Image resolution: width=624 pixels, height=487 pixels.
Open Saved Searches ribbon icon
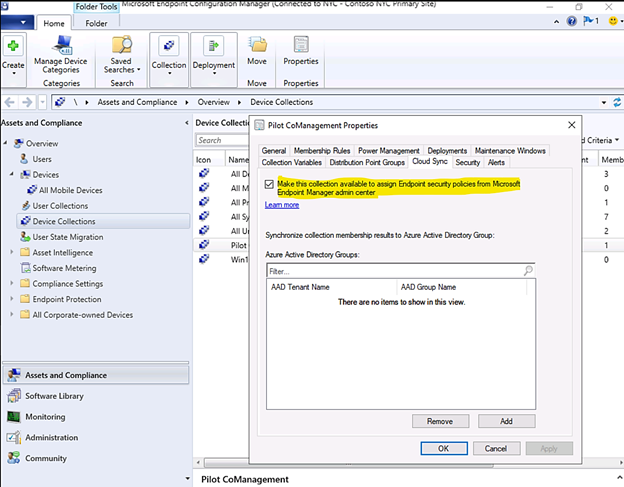pos(121,55)
